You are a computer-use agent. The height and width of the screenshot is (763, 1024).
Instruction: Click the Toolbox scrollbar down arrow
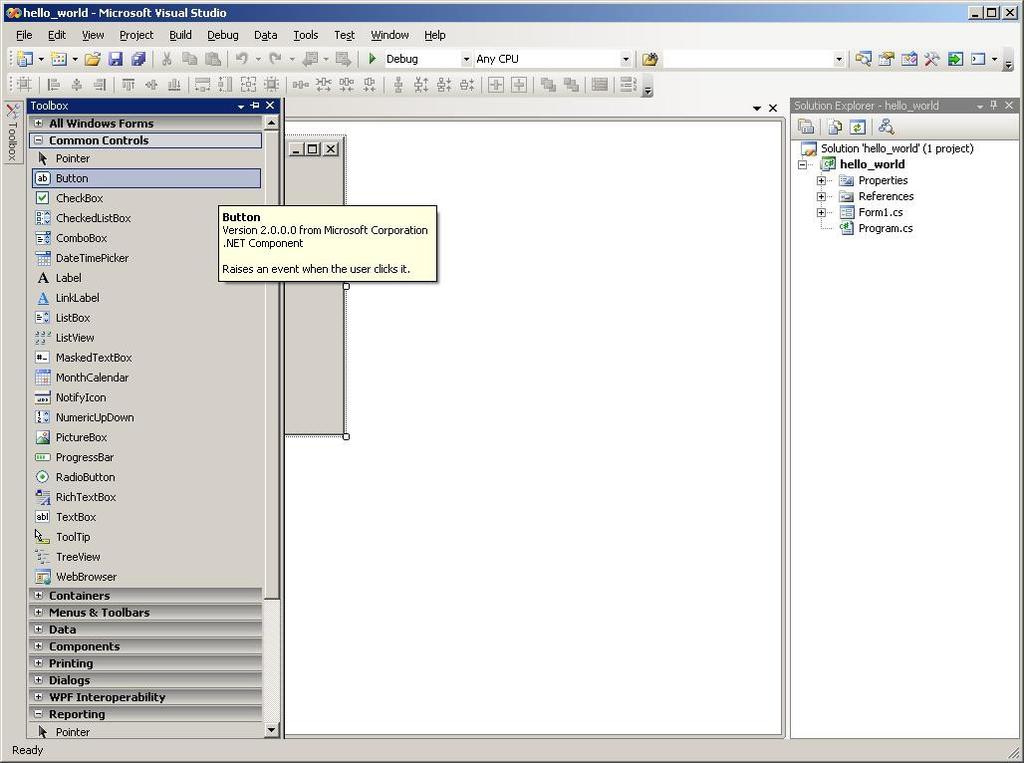tap(272, 730)
